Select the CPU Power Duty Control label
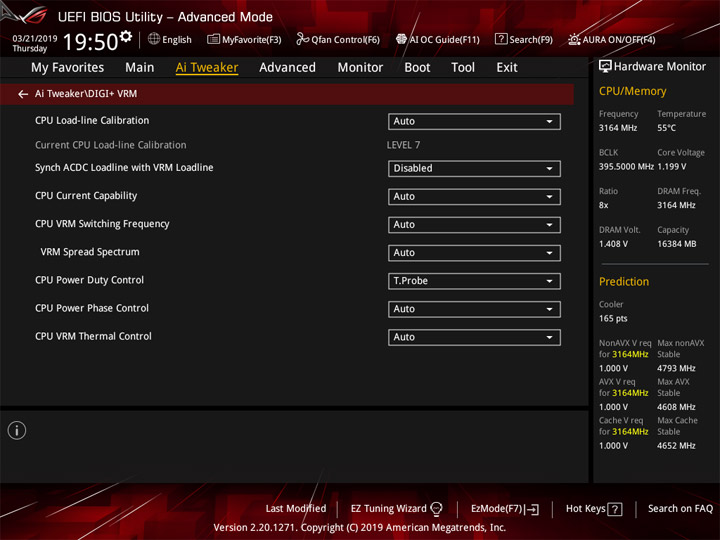The width and height of the screenshot is (720, 540). click(90, 280)
